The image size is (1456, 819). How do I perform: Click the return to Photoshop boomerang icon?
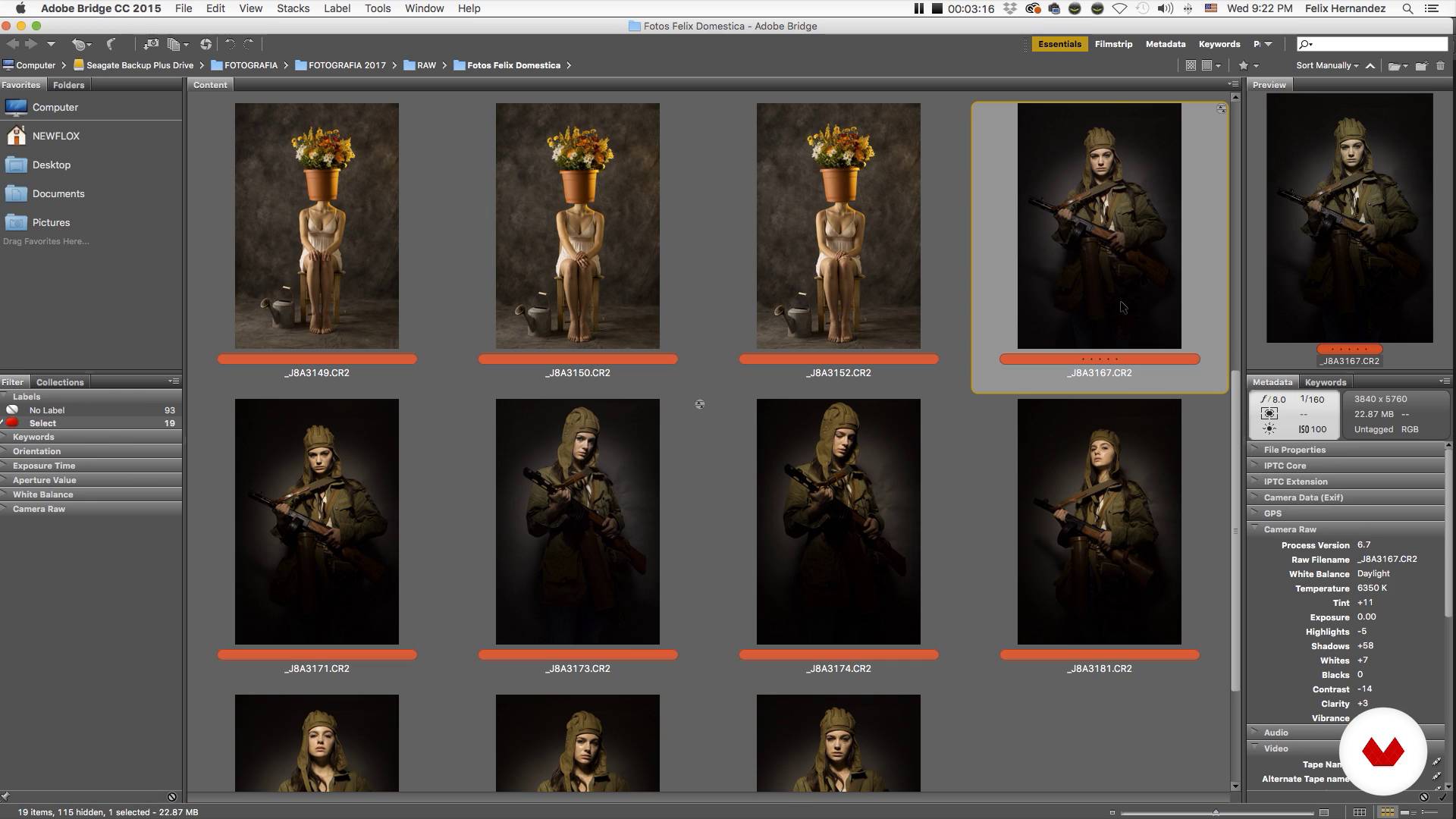click(111, 44)
